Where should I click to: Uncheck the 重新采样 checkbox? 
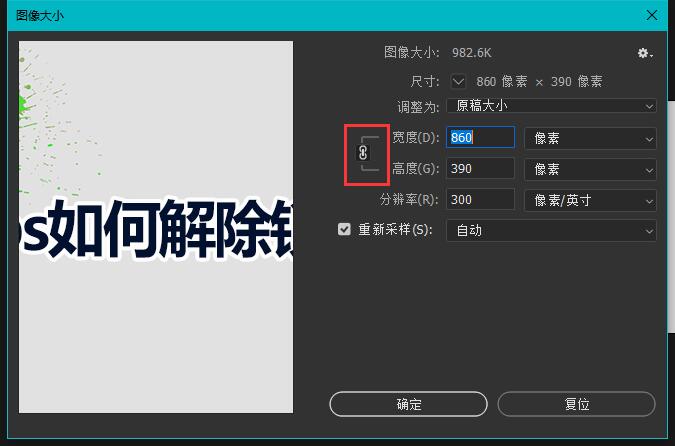344,229
